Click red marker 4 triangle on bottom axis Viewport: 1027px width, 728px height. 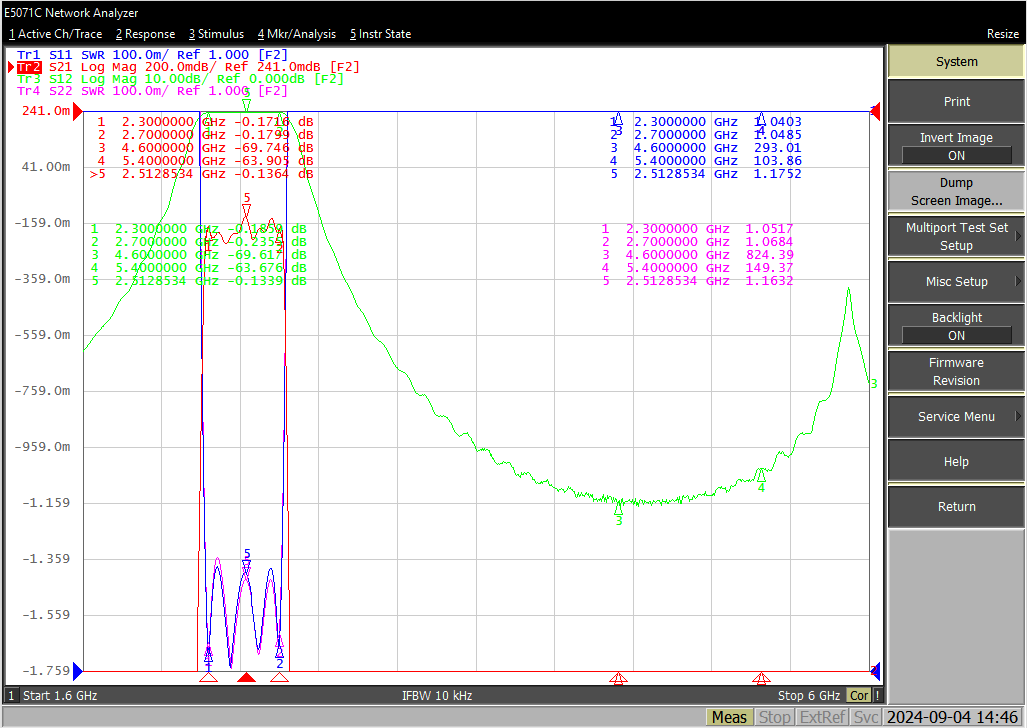click(760, 678)
